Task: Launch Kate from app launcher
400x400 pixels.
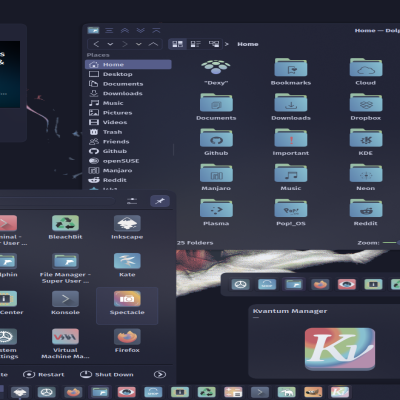Action: [x=127, y=265]
